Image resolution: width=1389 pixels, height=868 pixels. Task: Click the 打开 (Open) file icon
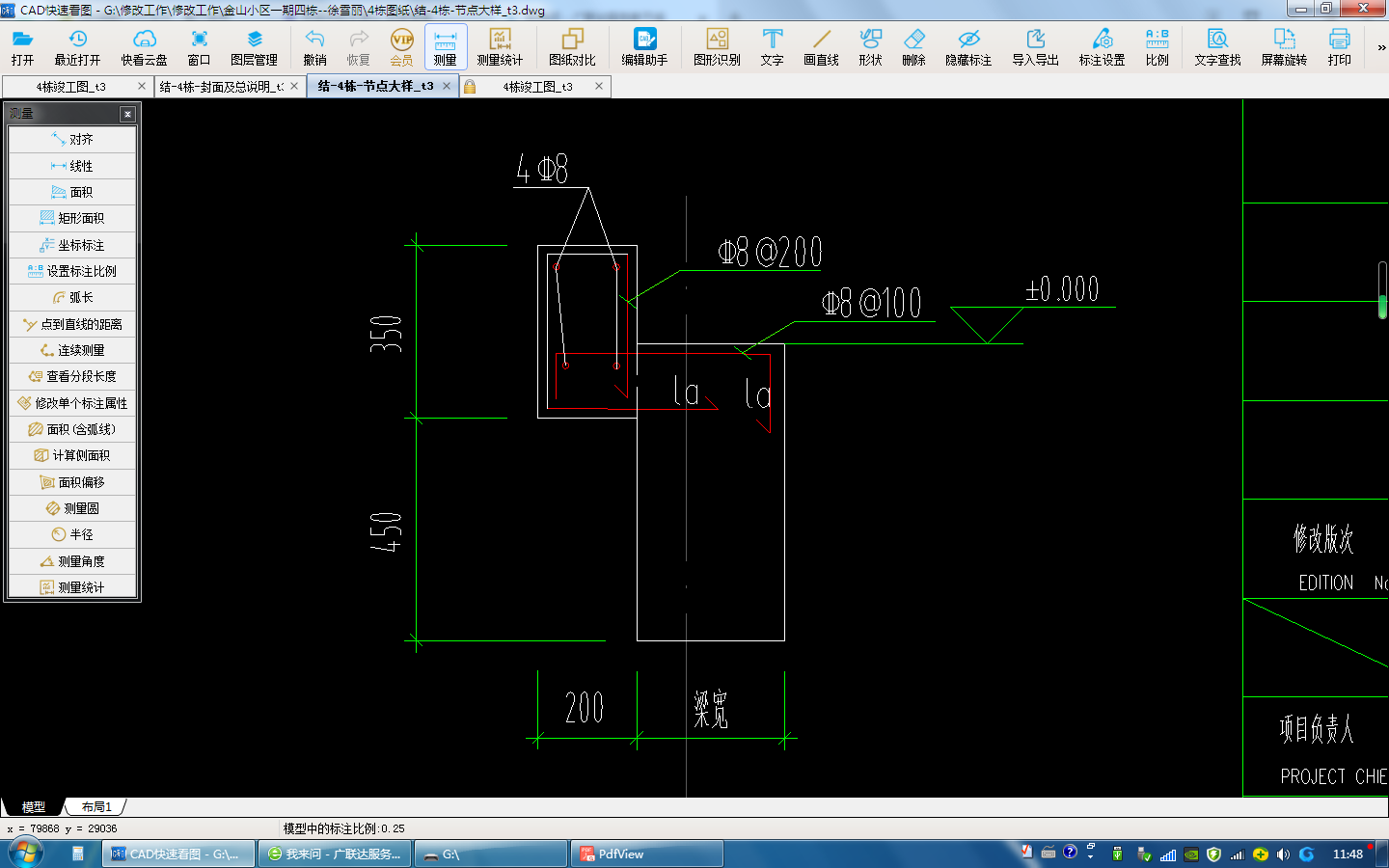(x=22, y=46)
